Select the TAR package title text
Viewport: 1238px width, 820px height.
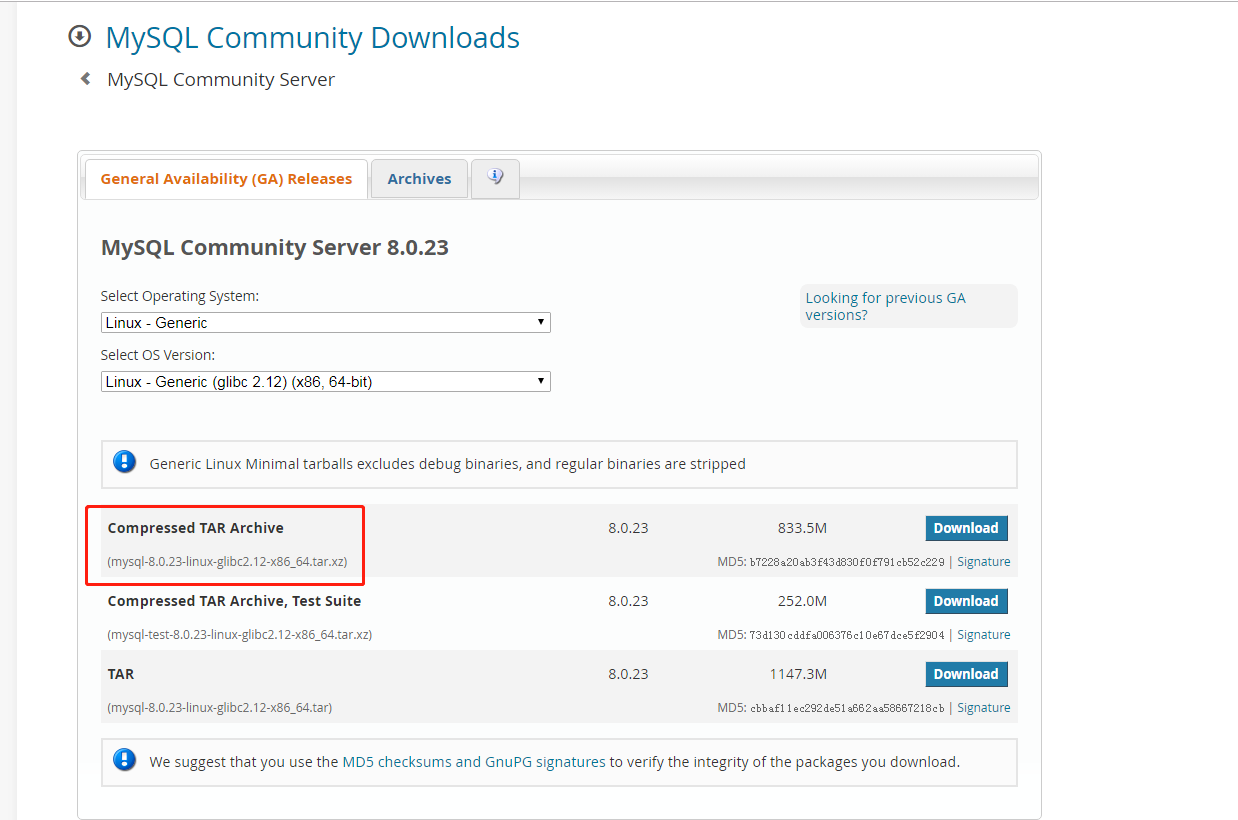(121, 674)
